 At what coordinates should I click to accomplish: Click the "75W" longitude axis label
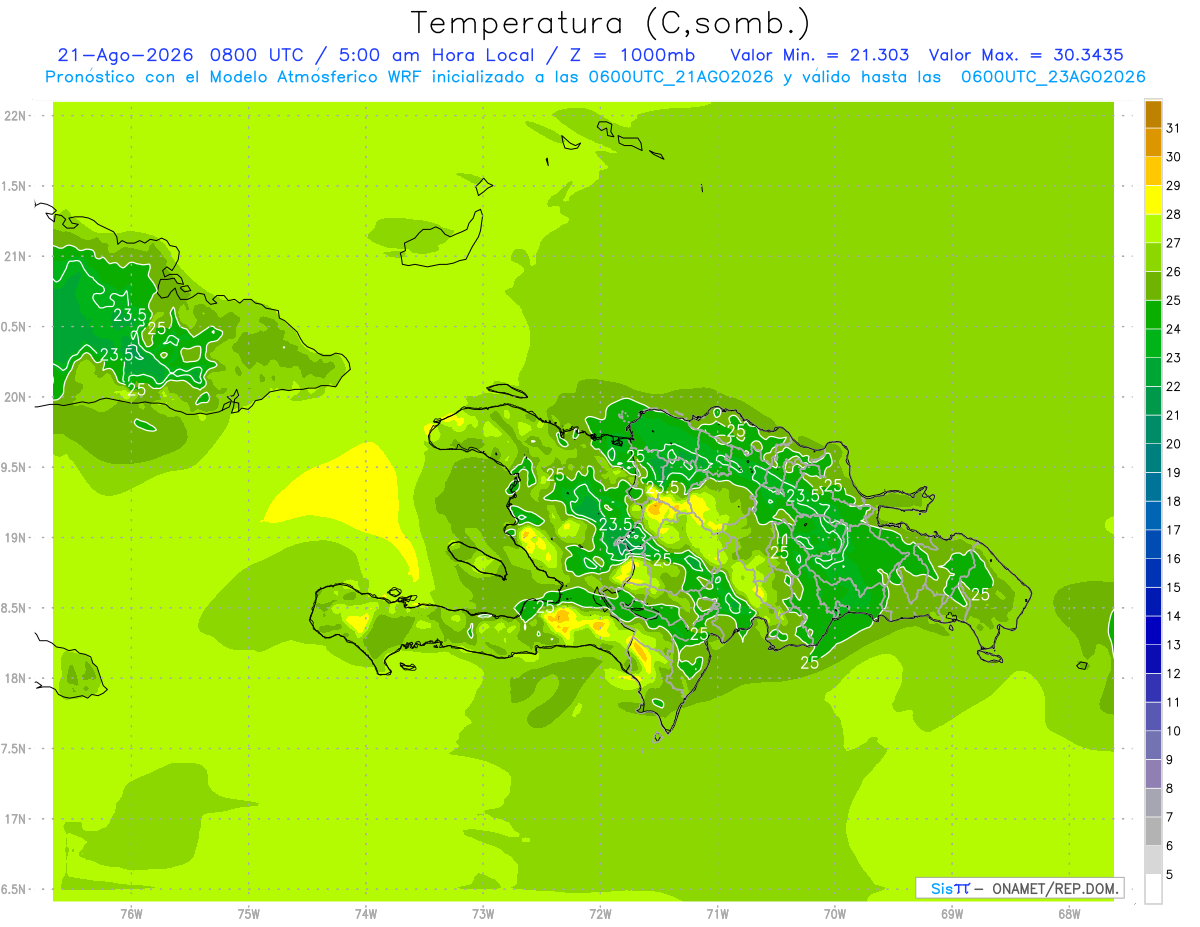pos(249,913)
